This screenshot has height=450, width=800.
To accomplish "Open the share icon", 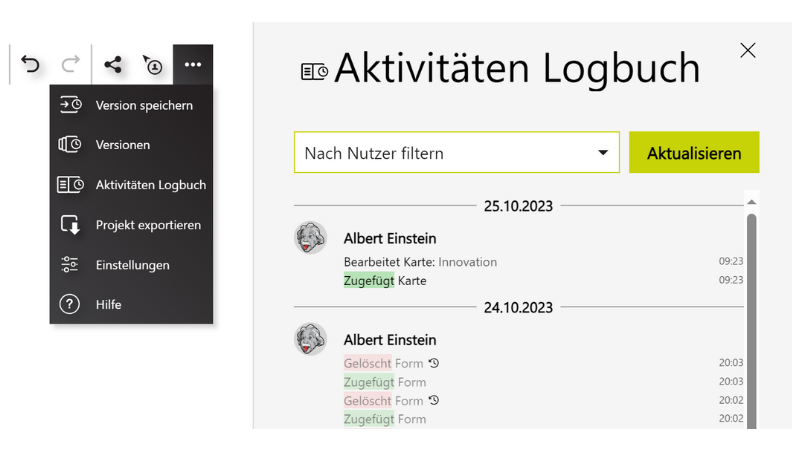I will [x=113, y=64].
